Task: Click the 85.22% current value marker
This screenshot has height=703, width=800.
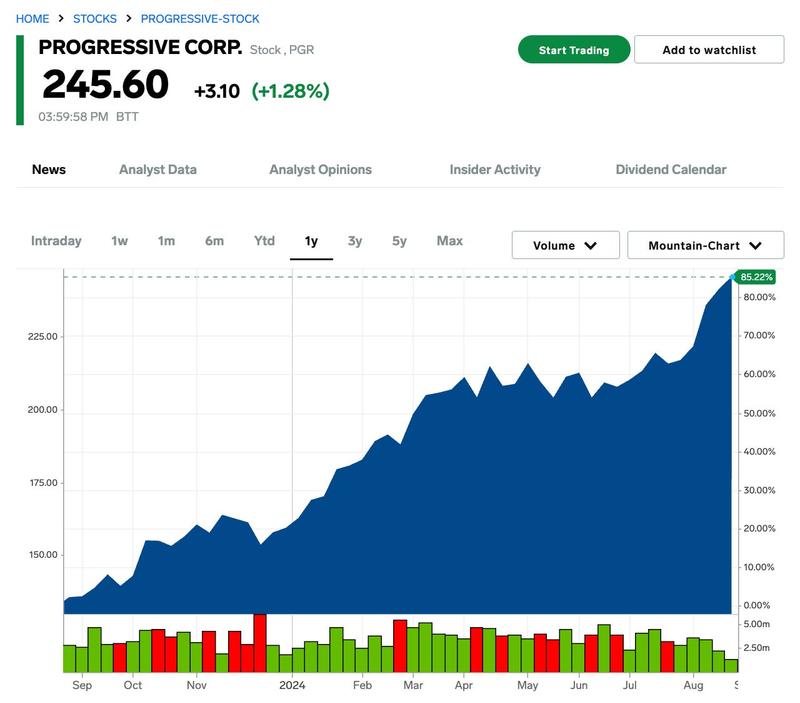Action: [x=756, y=277]
